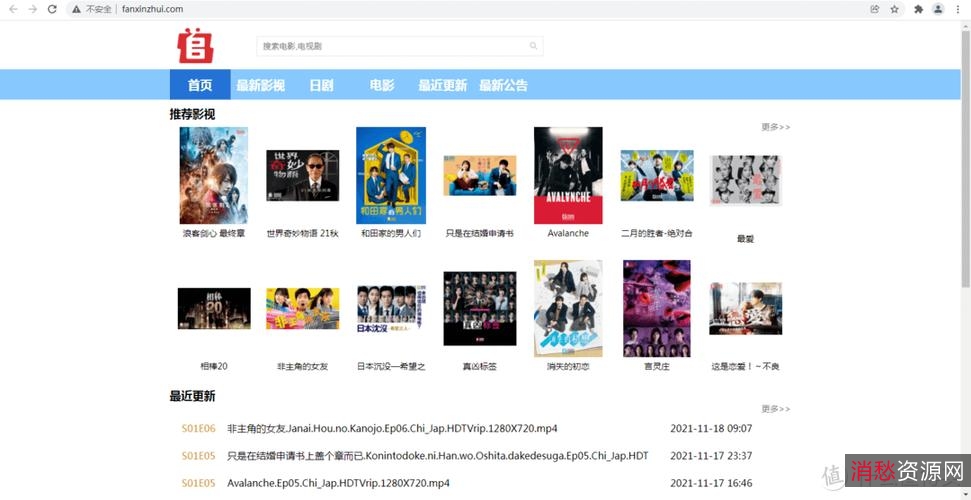971x500 pixels.
Task: Go back using browser back arrow
Action: pyautogui.click(x=13, y=9)
